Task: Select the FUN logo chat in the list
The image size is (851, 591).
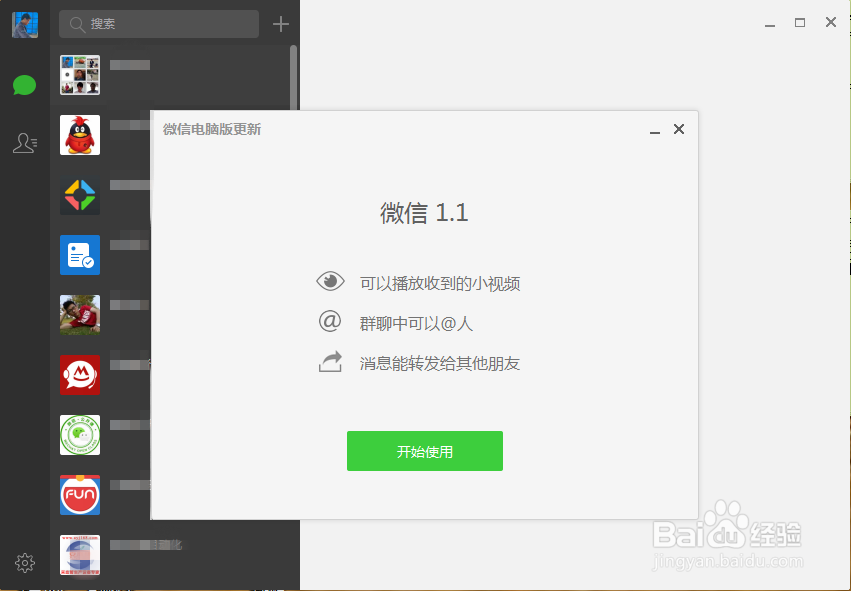Action: [79, 495]
